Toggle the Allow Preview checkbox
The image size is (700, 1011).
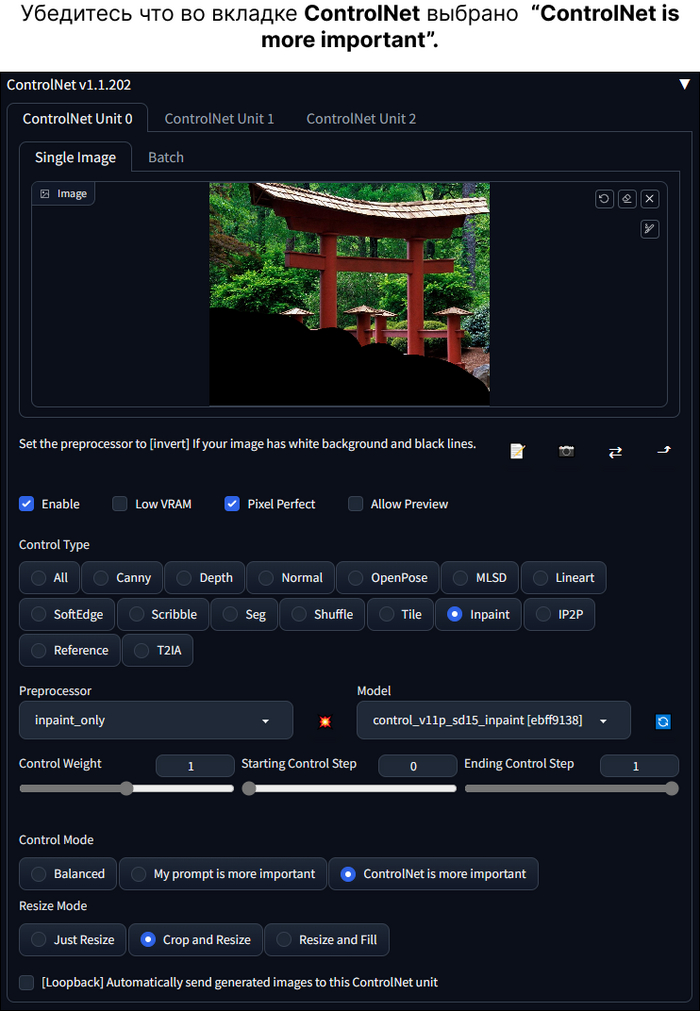(355, 504)
